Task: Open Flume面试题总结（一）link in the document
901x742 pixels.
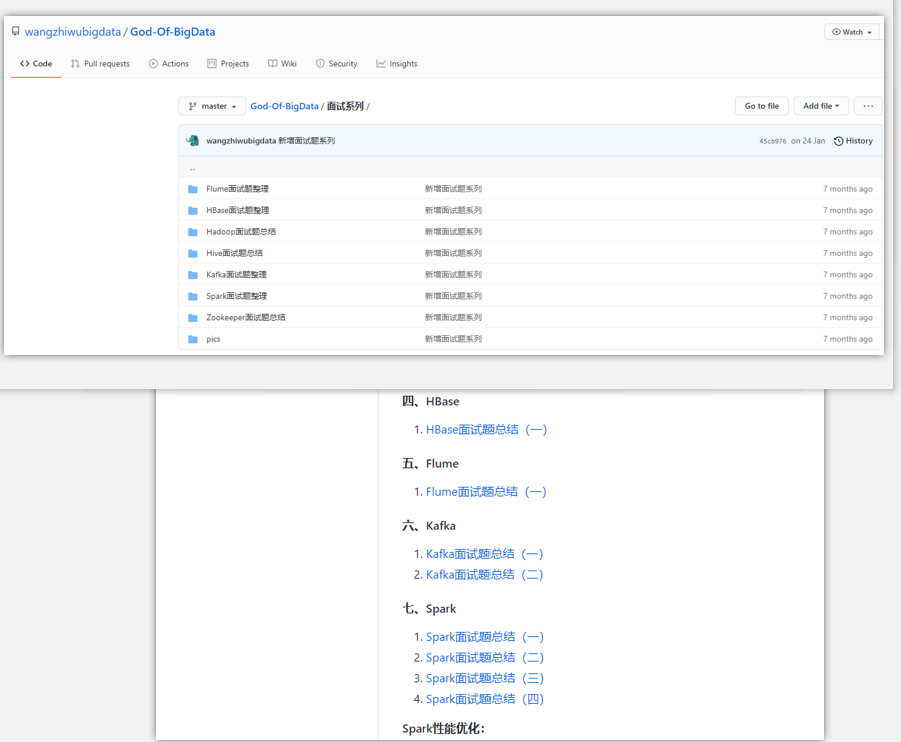Action: (x=486, y=491)
